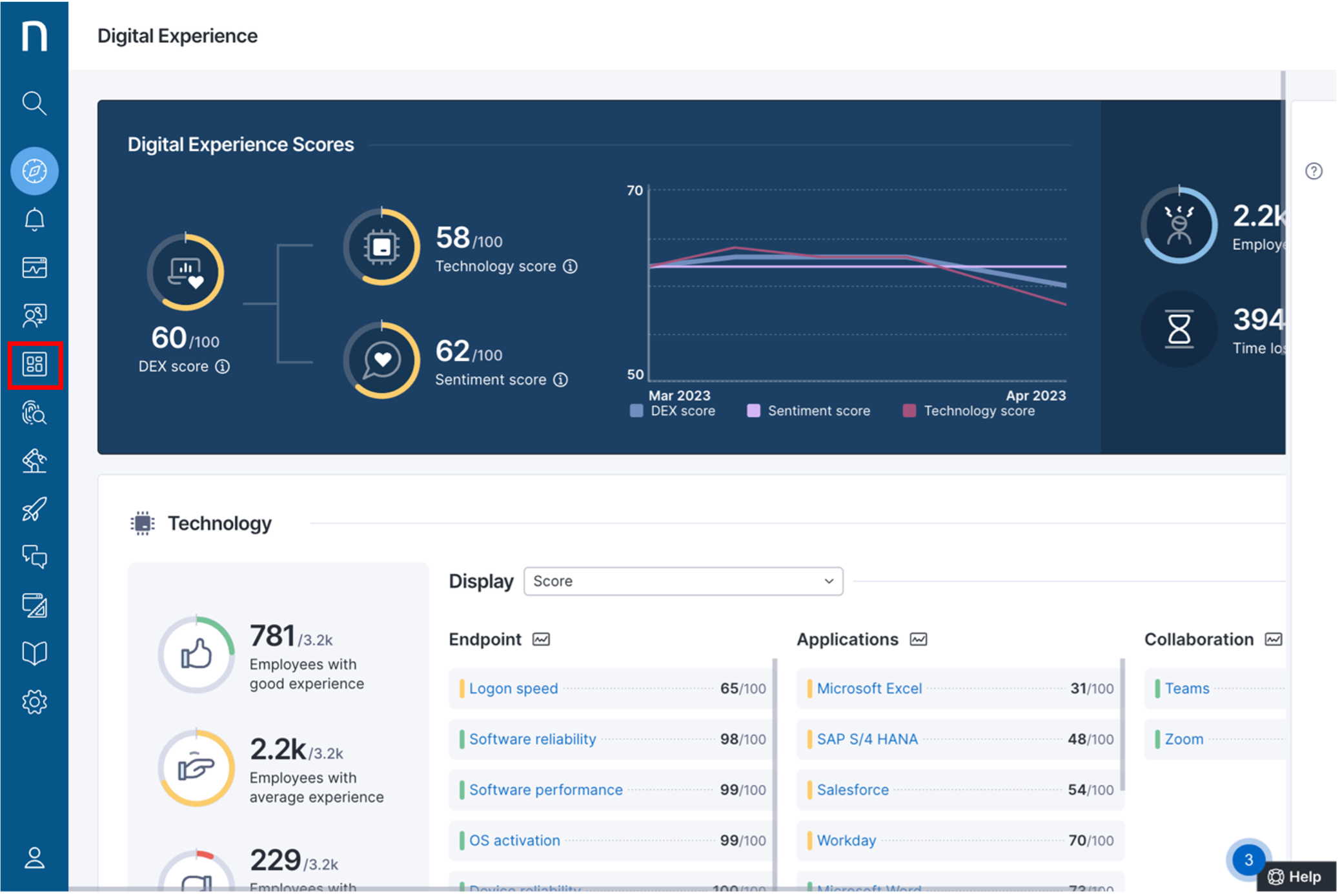Select the fingerprint discovery icon in sidebar
Screen dimensions: 1340x896
[x=34, y=413]
